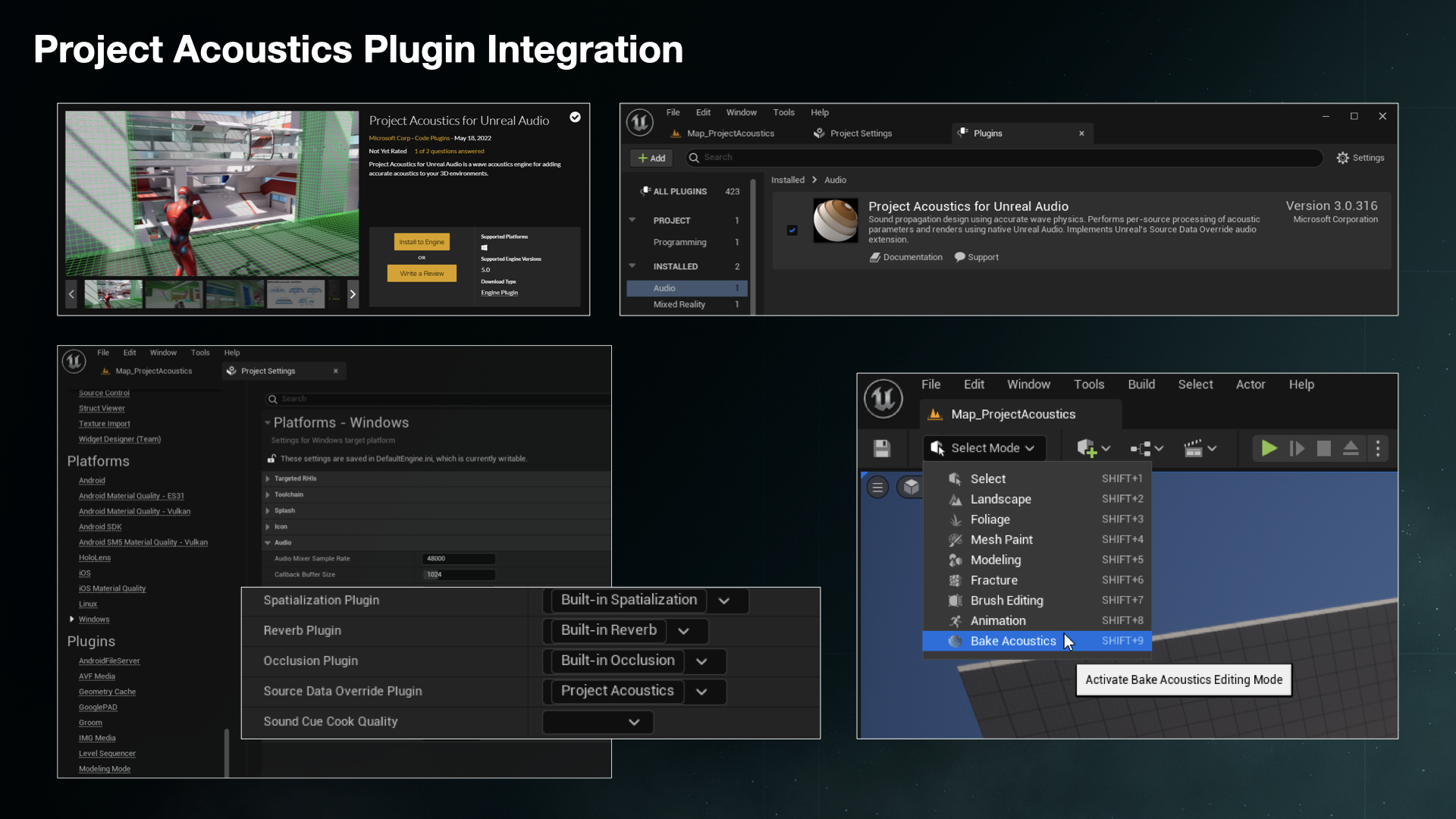
Task: Open Reverb Plugin dropdown
Action: pyautogui.click(x=626, y=631)
